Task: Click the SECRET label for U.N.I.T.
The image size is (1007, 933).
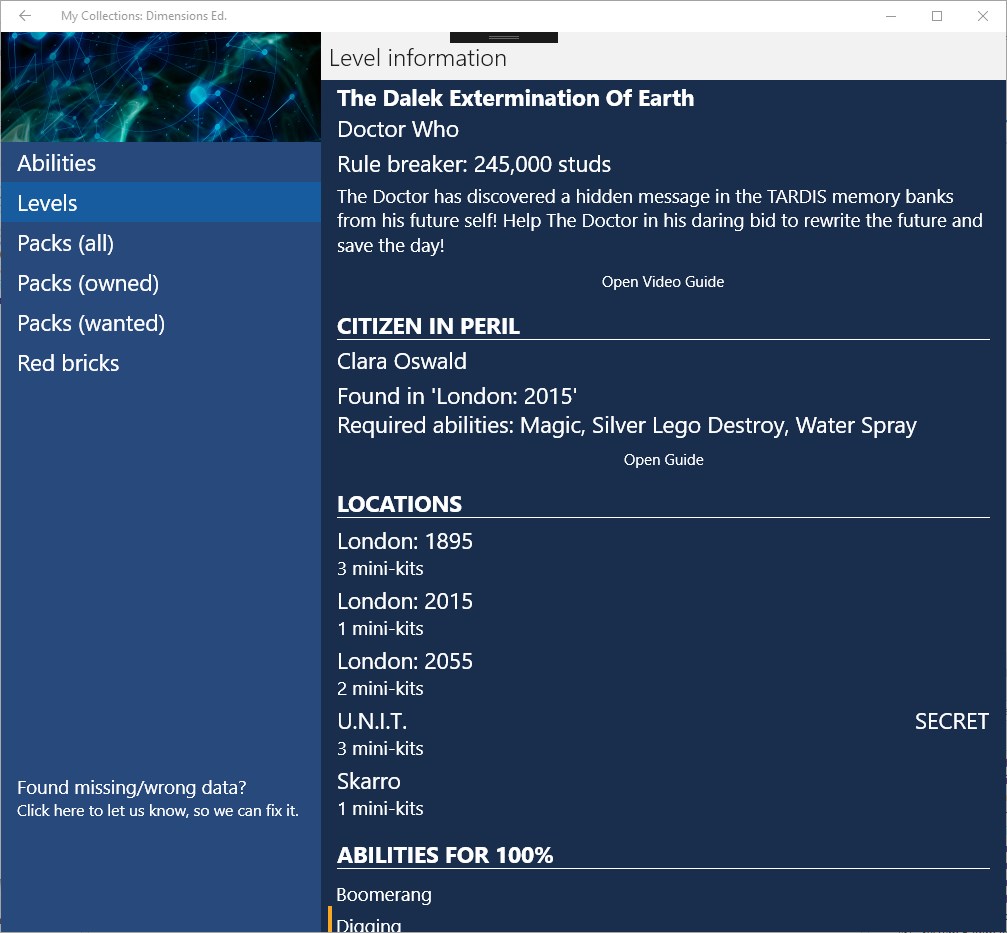Action: tap(951, 721)
